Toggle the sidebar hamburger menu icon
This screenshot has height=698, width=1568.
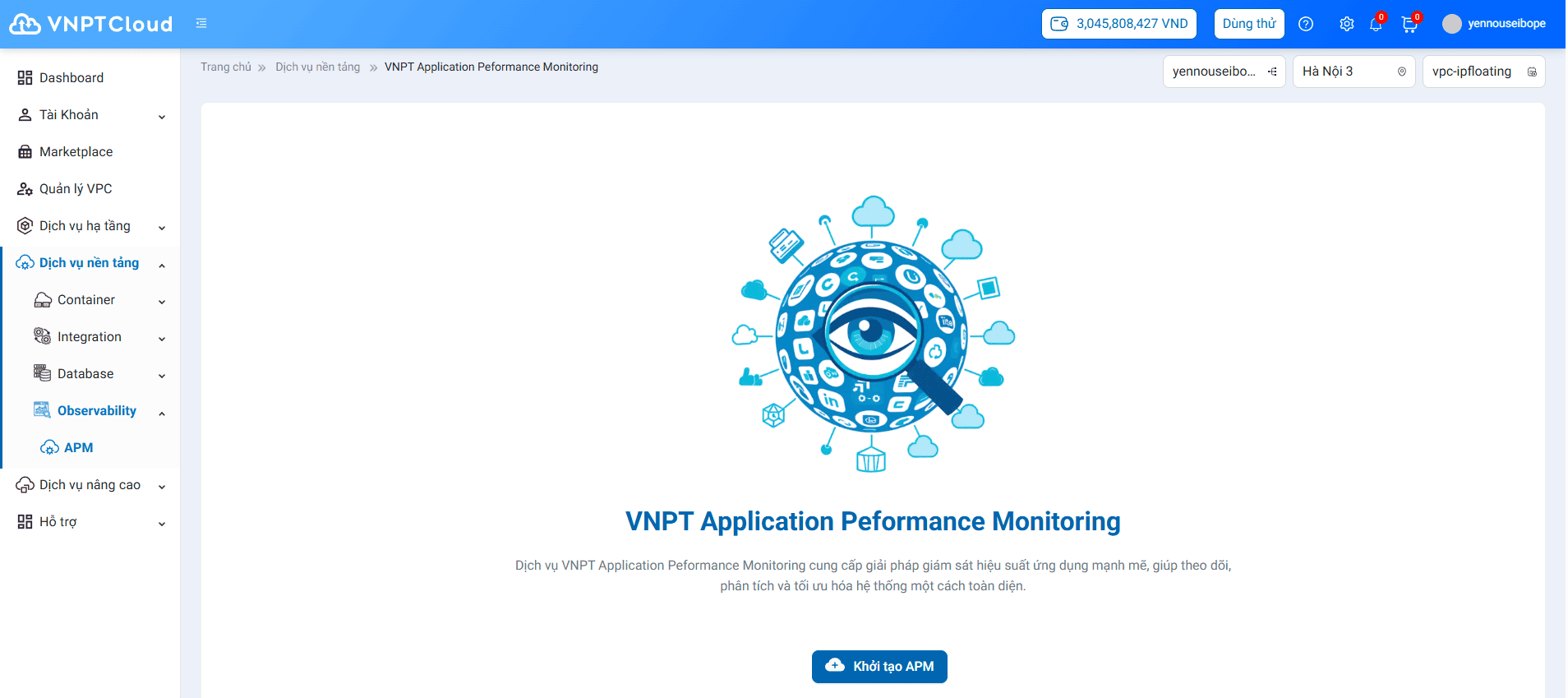click(x=201, y=24)
